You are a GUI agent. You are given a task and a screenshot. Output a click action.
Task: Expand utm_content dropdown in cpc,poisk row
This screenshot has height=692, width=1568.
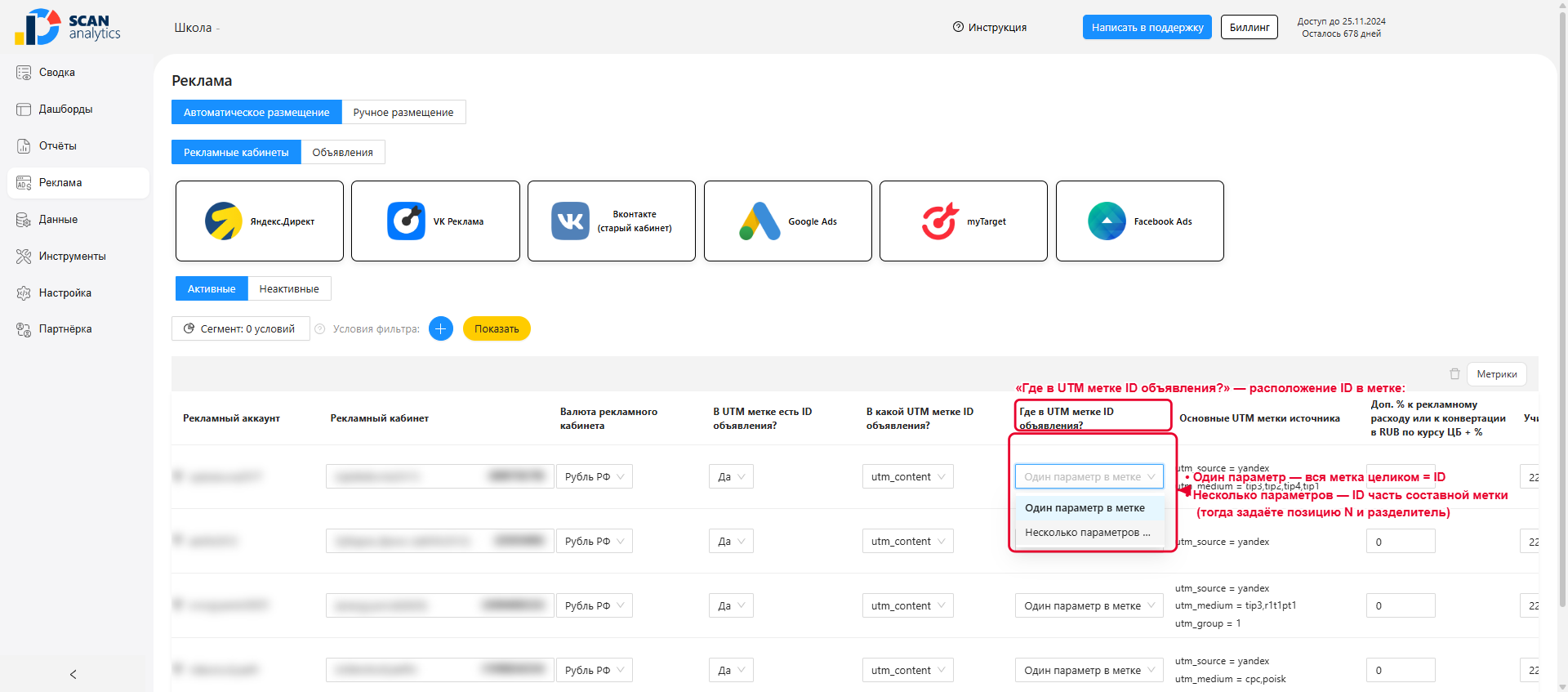click(907, 670)
